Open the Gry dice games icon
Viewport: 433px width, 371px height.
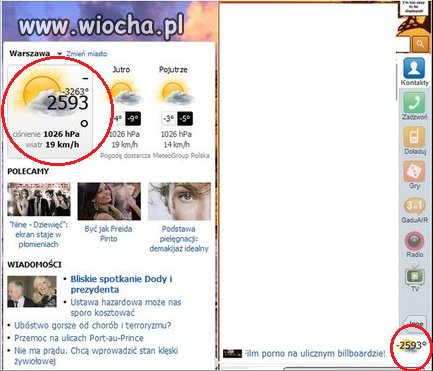pos(414,171)
